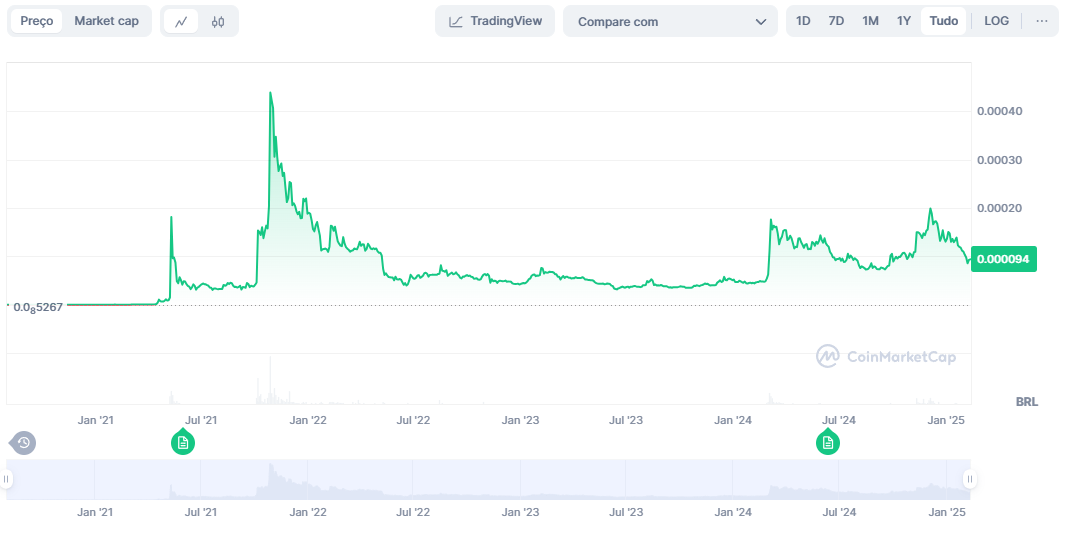This screenshot has height=542, width=1065.
Task: Show the 1M time range
Action: coord(870,21)
